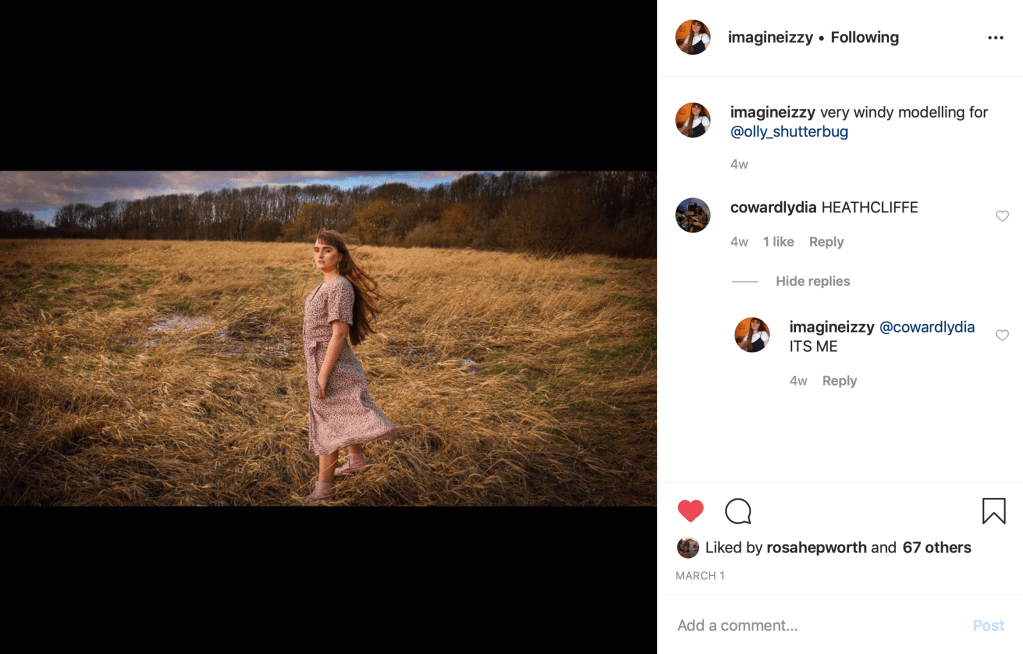Open the three-dot more options menu

(995, 38)
